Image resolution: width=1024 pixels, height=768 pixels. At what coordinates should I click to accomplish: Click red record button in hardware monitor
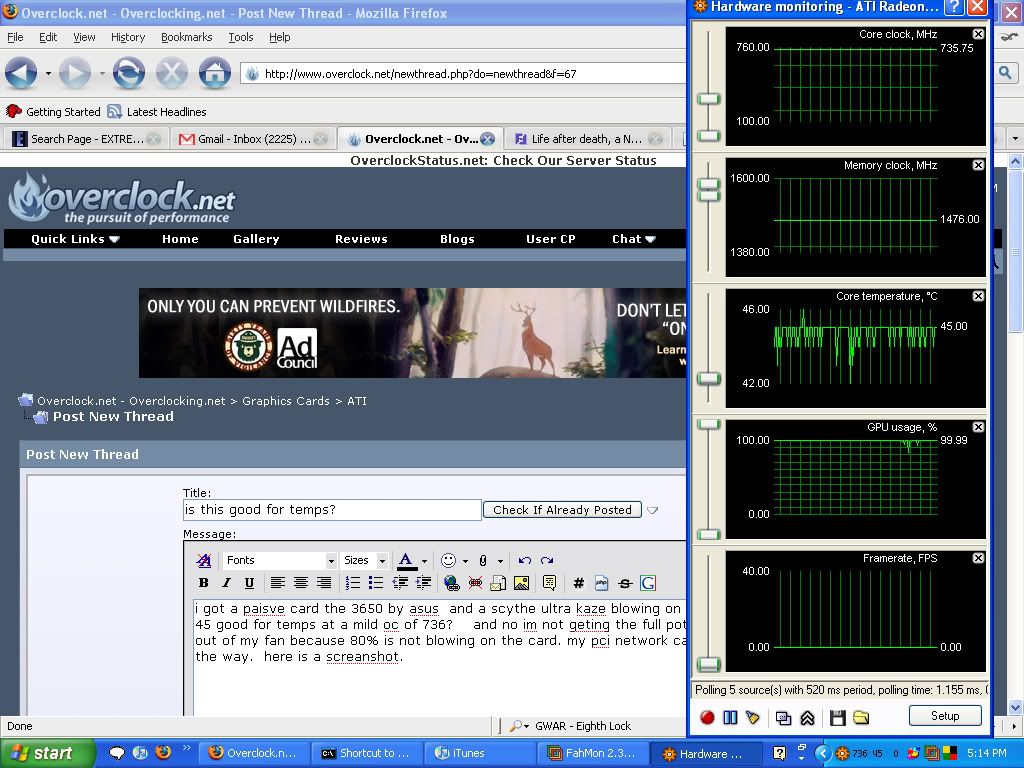[707, 717]
